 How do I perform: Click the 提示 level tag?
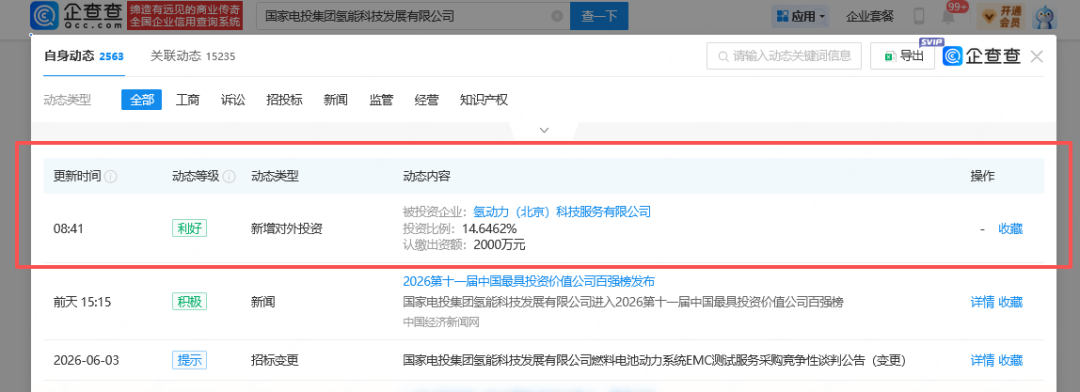tap(189, 360)
